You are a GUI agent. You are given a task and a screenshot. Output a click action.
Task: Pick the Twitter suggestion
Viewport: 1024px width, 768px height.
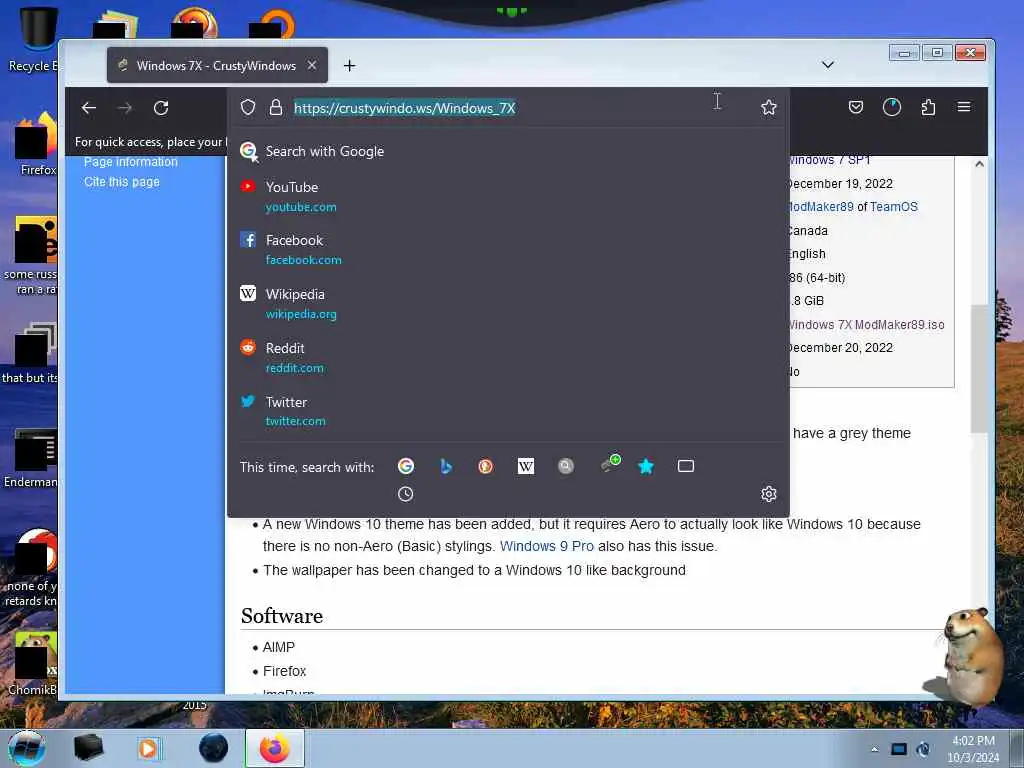point(508,411)
